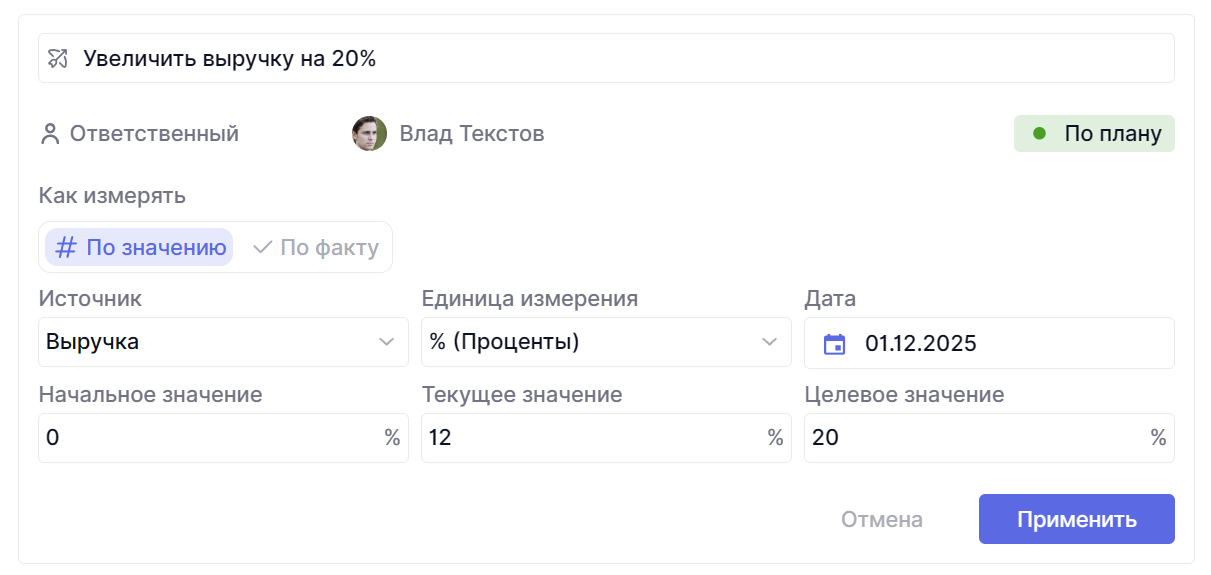1211x575 pixels.
Task: Switch measurement to По факту
Action: pyautogui.click(x=316, y=248)
